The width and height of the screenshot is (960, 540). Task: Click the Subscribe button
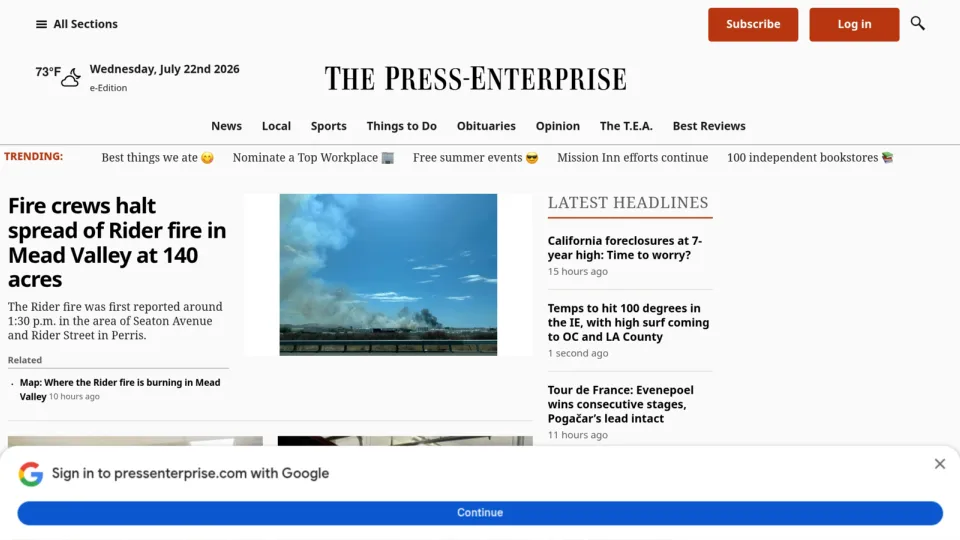click(753, 24)
